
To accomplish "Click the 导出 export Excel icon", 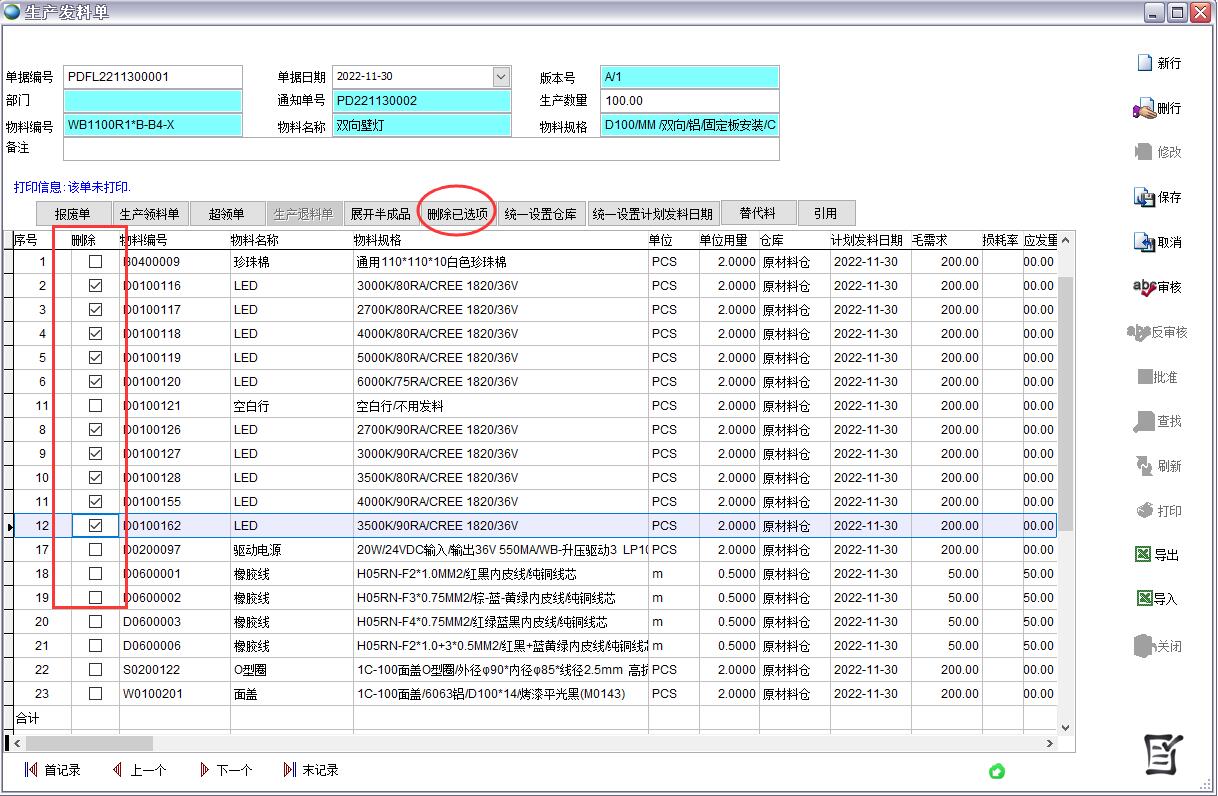I will coord(1144,554).
